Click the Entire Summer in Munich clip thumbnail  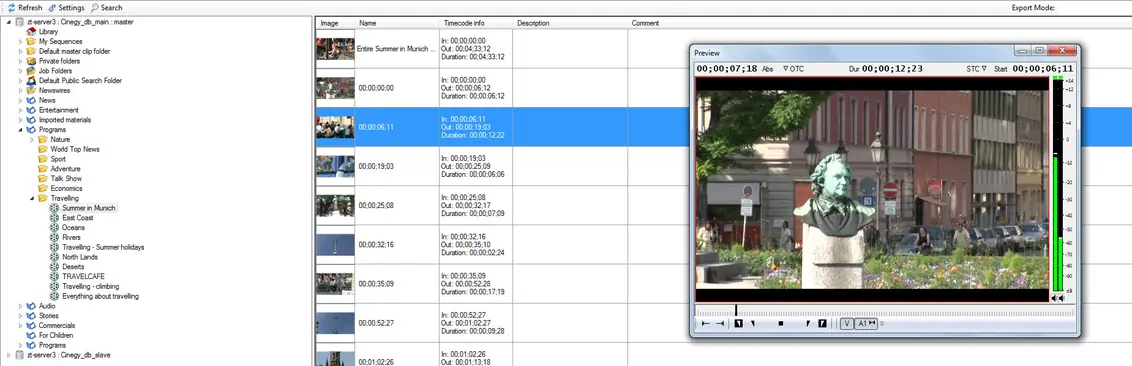(335, 49)
